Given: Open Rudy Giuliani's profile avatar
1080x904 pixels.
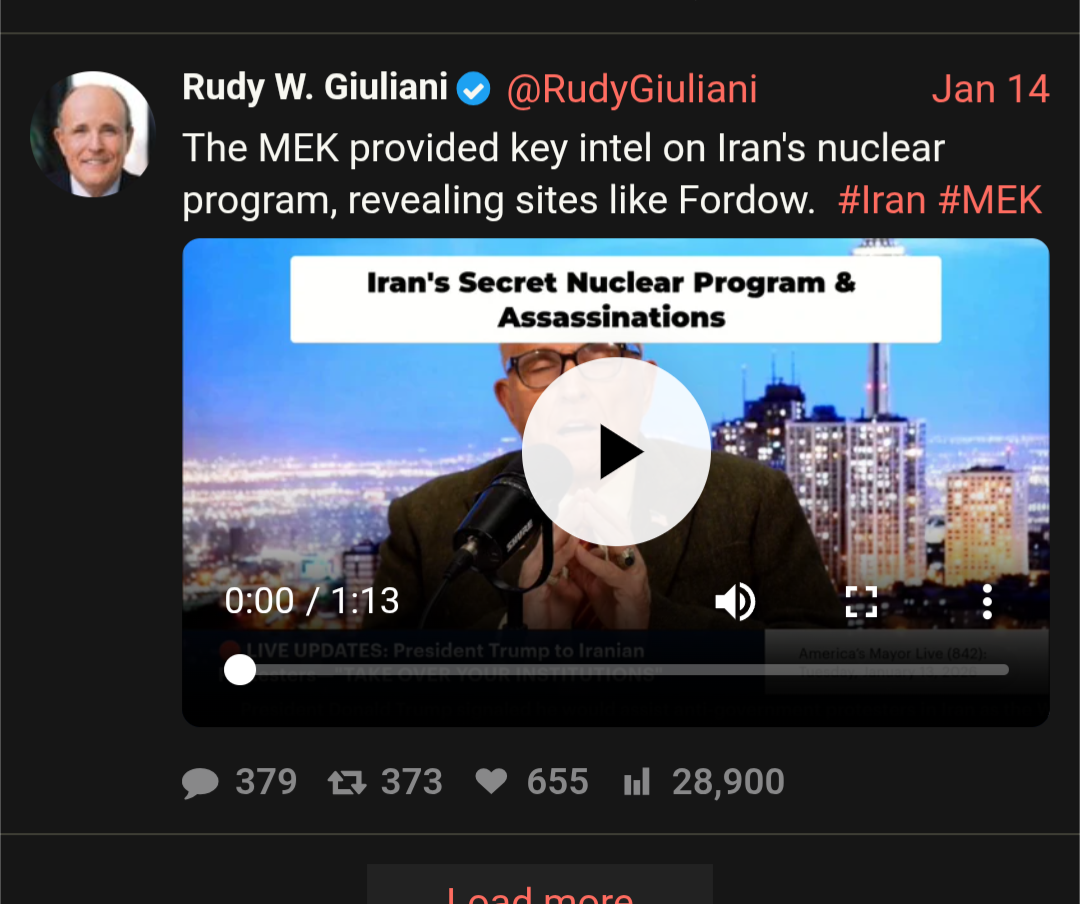Looking at the screenshot, I should 93,134.
